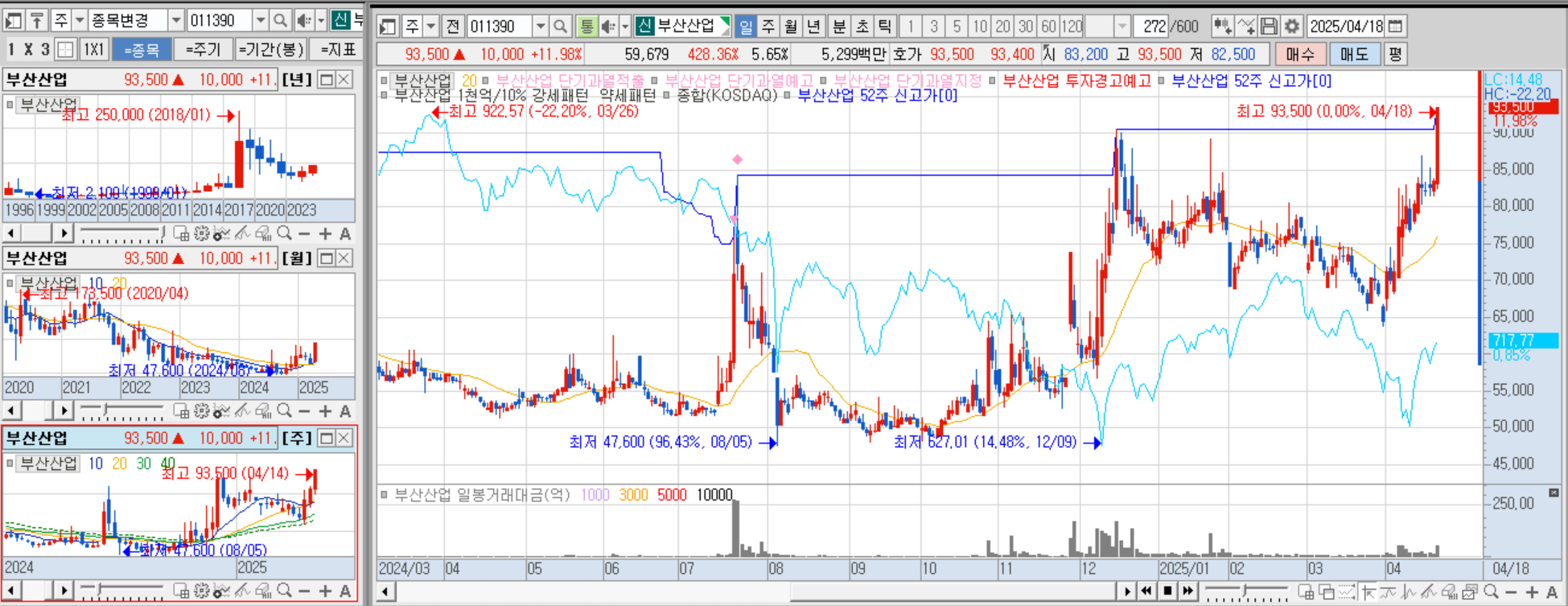The width and height of the screenshot is (1568, 606).
Task: Select monthly 월 period button
Action: pyautogui.click(x=791, y=27)
